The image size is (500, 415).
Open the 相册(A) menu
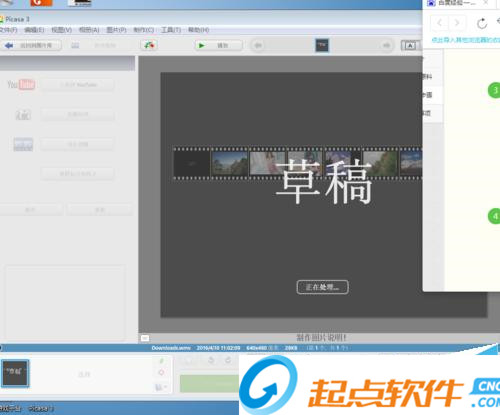89,30
